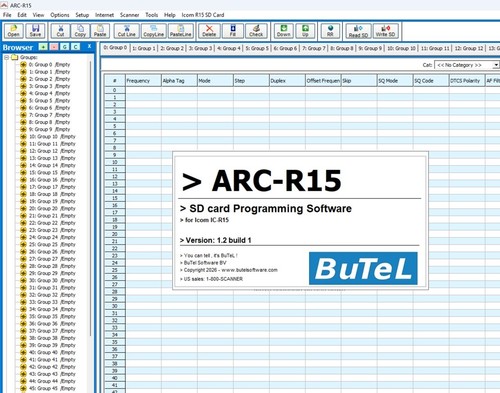Screen dimensions: 500x393
Task: Open the Icom R15 SD Card menu
Action: click(203, 15)
